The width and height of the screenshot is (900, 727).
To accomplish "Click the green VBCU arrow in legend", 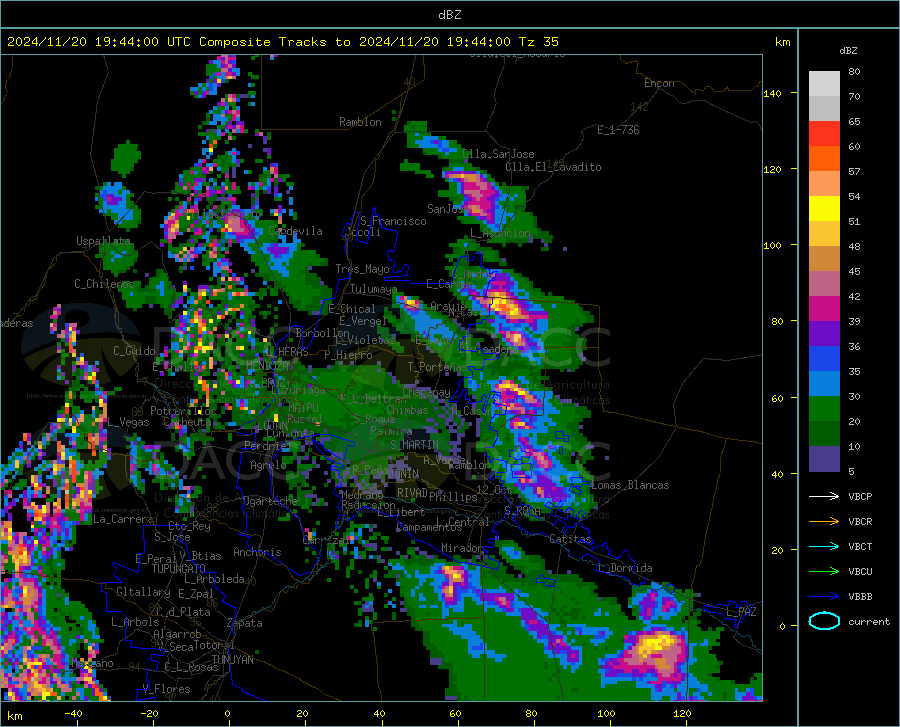I will point(824,572).
